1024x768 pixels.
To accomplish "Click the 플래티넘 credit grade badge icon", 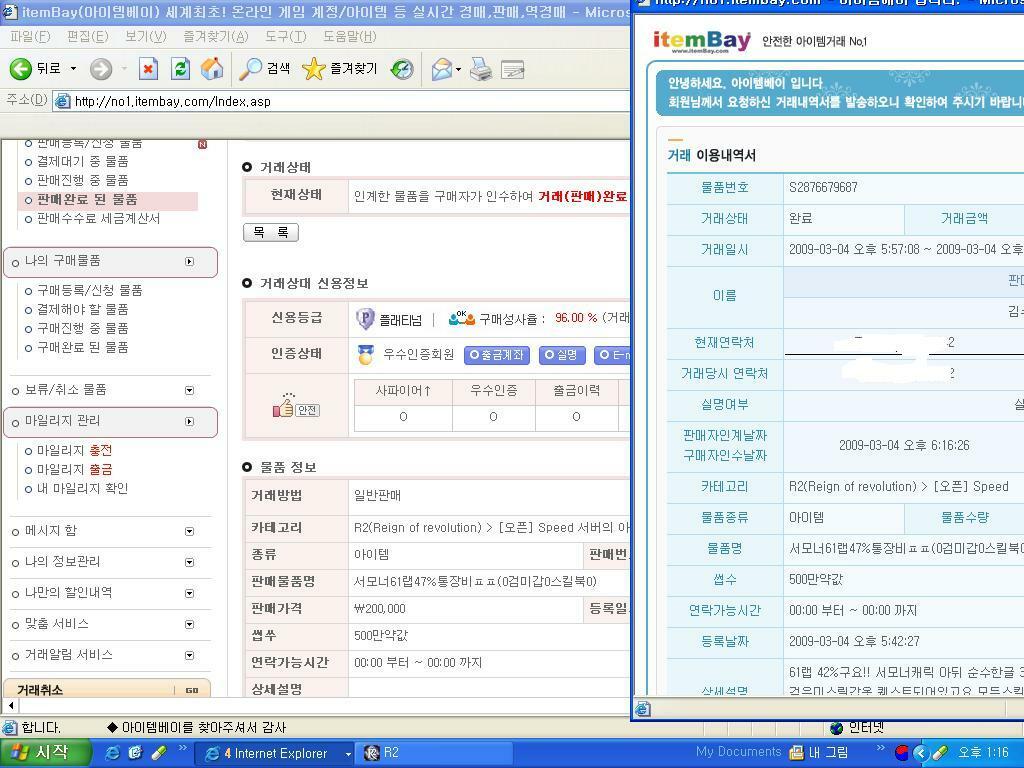I will [x=365, y=317].
